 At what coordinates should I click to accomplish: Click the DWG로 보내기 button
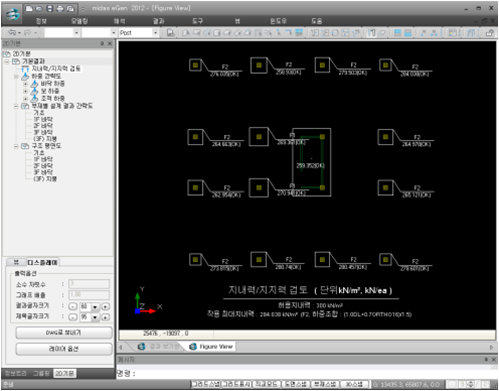[x=64, y=332]
